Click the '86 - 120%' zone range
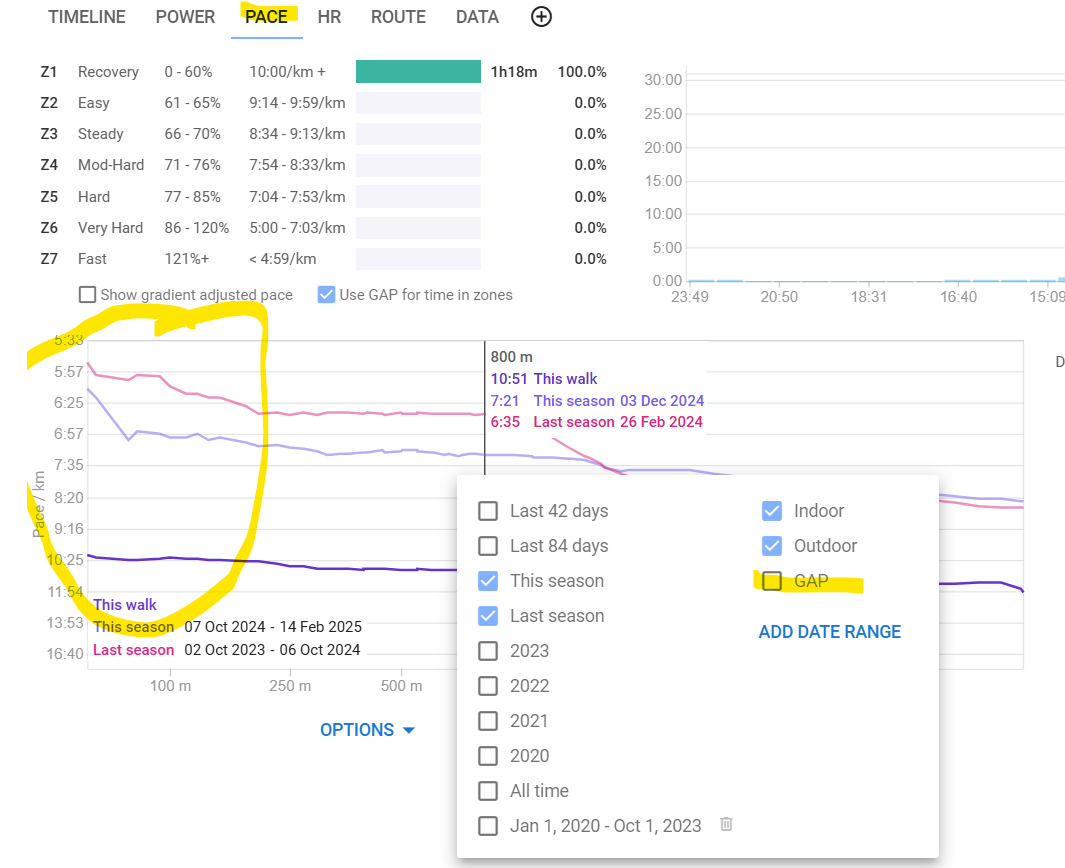Viewport: 1065px width, 868px height. pyautogui.click(x=196, y=228)
